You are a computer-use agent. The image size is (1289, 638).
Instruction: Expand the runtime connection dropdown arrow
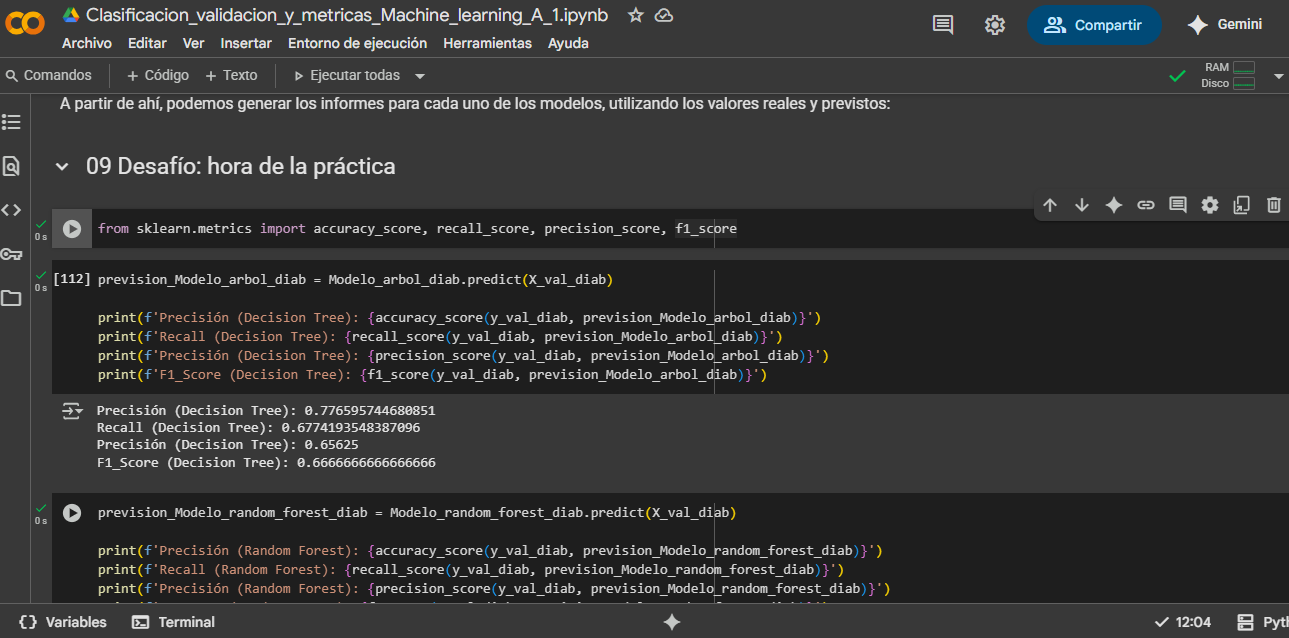tap(1278, 76)
